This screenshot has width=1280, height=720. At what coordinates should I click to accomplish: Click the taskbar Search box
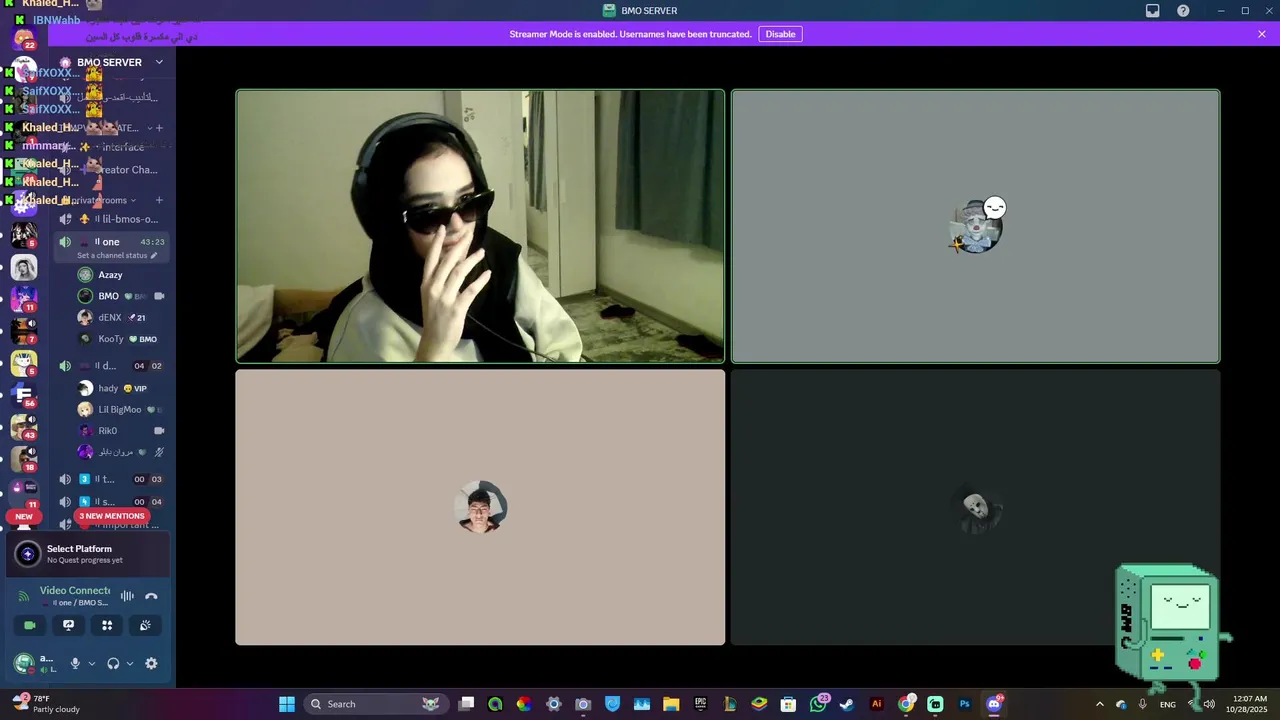tap(375, 704)
